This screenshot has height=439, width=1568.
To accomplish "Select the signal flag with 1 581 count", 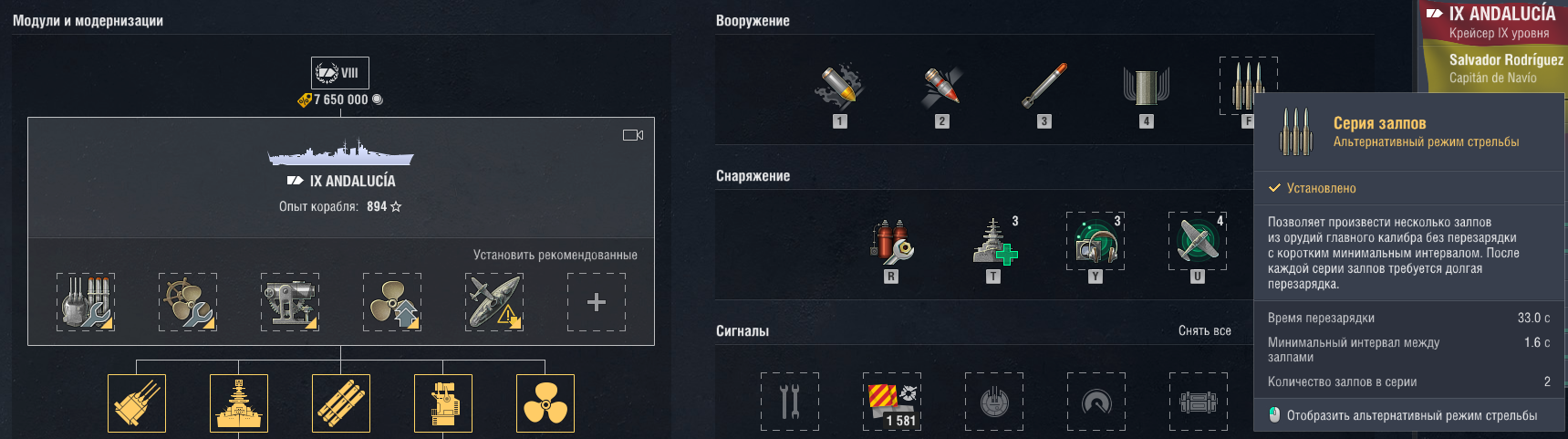I will [x=892, y=402].
